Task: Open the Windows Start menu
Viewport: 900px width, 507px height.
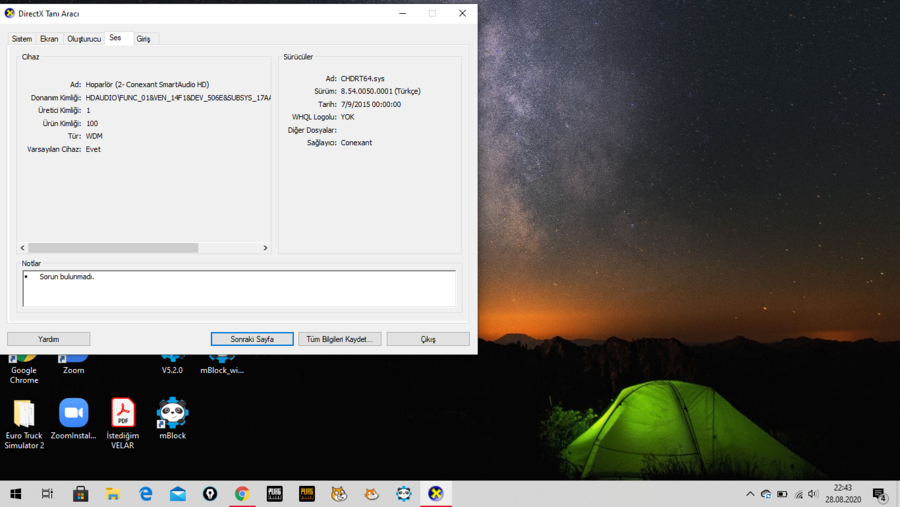Action: click(x=15, y=494)
